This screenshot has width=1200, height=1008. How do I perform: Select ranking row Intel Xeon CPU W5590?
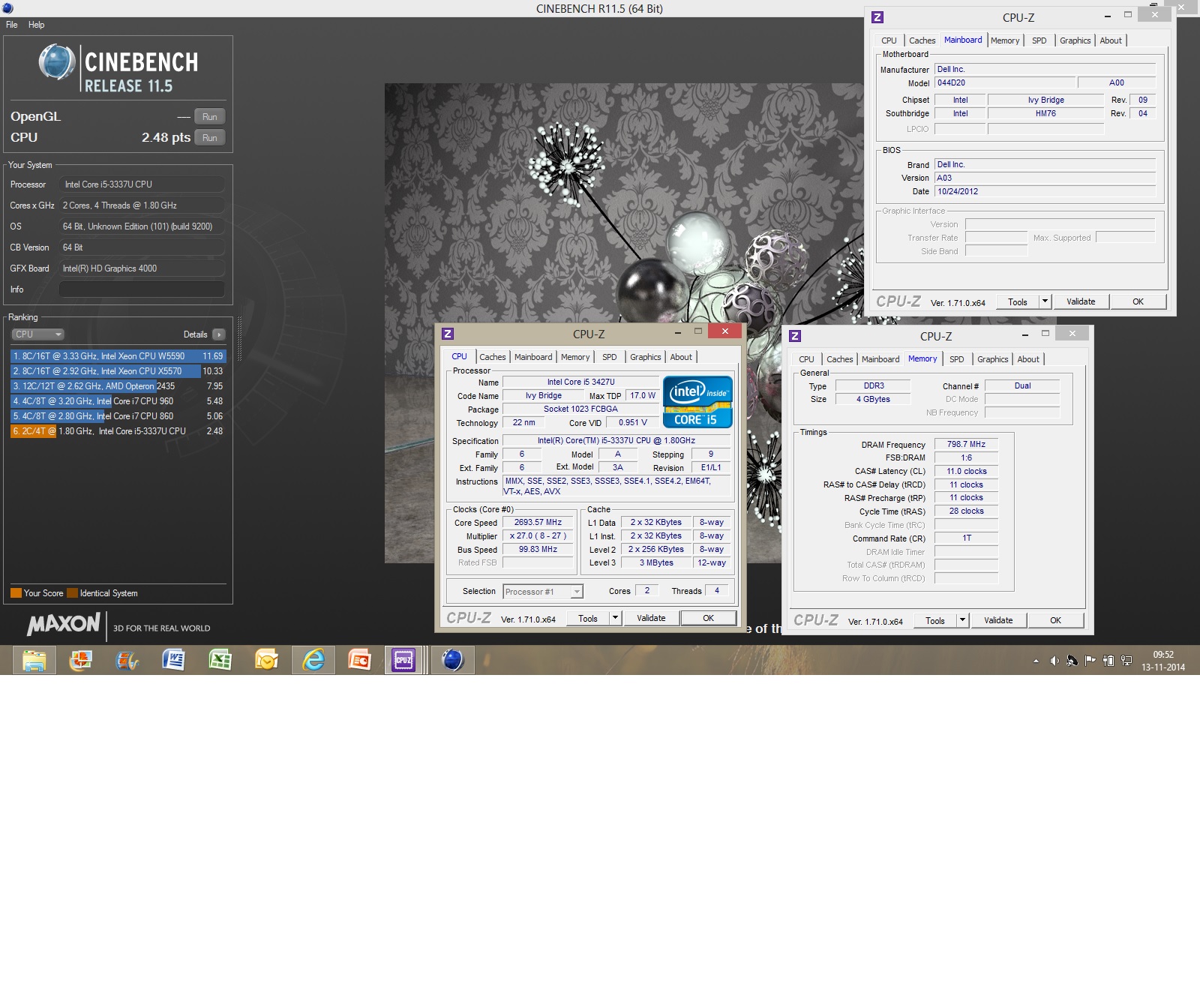[118, 356]
